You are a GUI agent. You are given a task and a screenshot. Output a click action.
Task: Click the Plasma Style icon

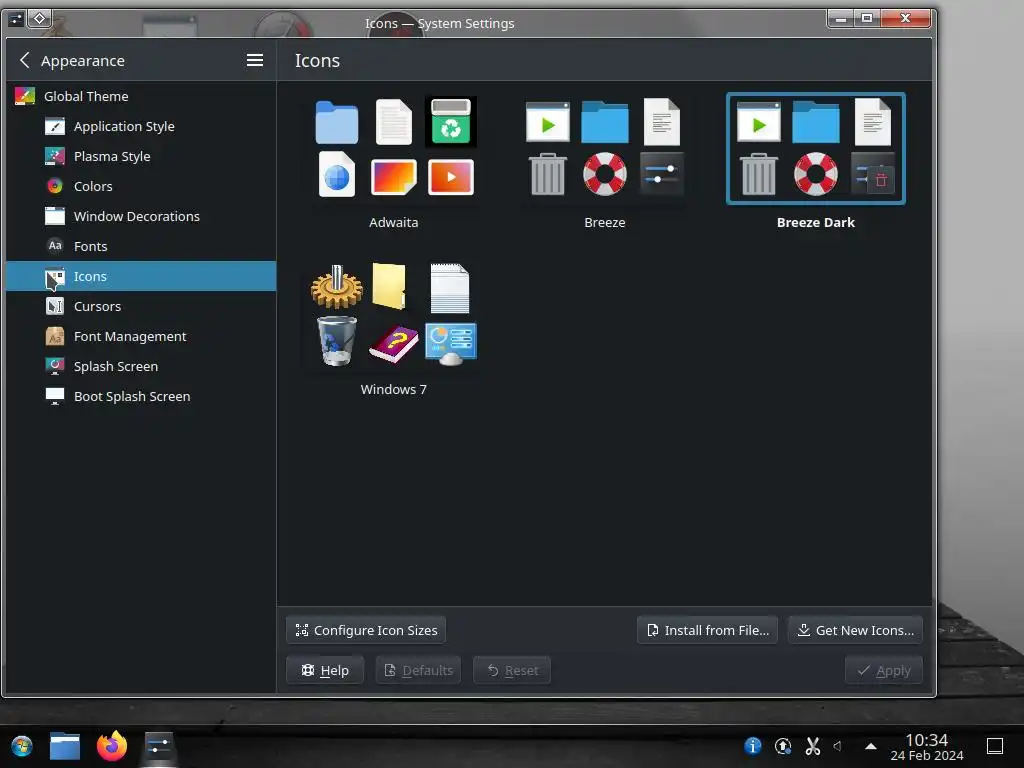[x=55, y=156]
